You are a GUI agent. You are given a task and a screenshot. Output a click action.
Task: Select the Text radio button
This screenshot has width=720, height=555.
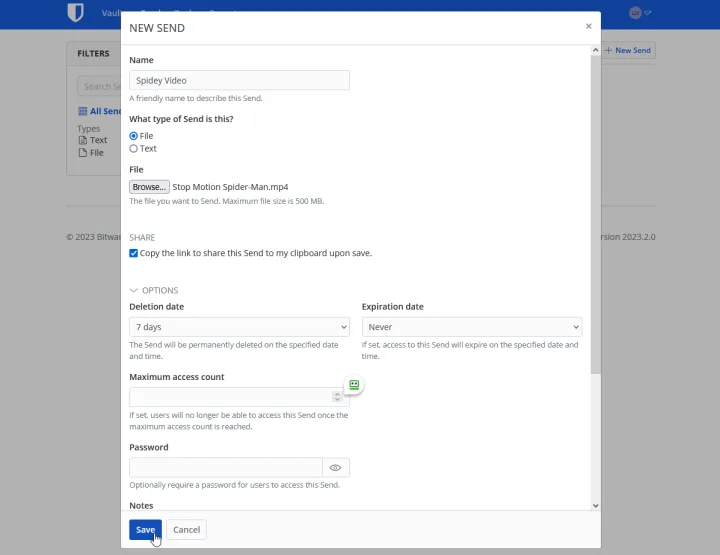(x=134, y=149)
